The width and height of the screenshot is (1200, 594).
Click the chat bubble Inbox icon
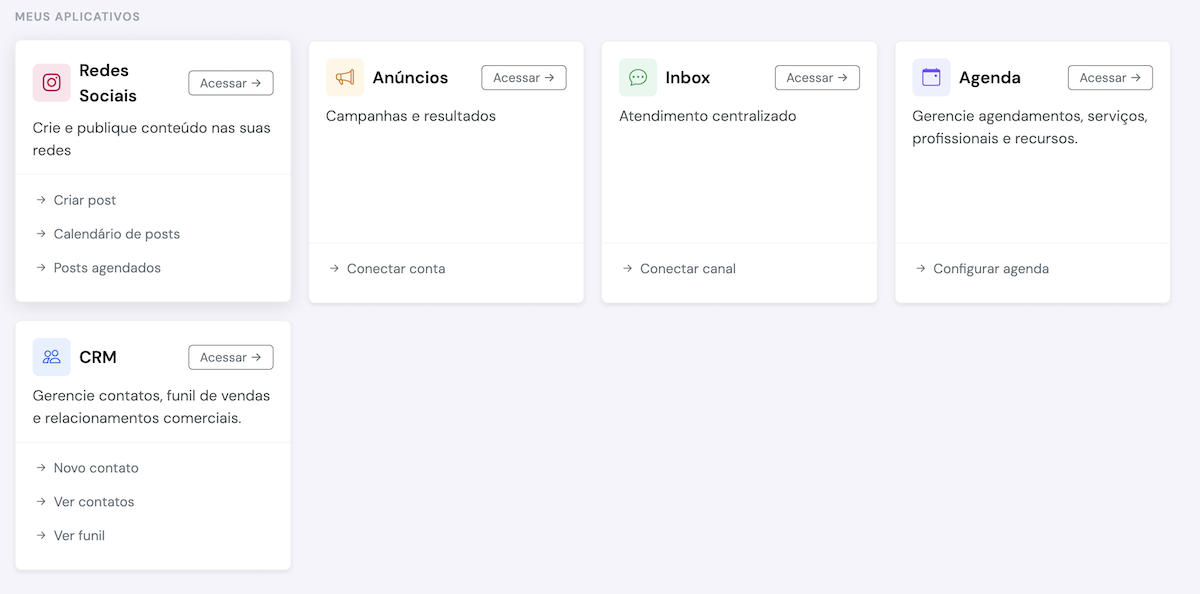point(638,77)
